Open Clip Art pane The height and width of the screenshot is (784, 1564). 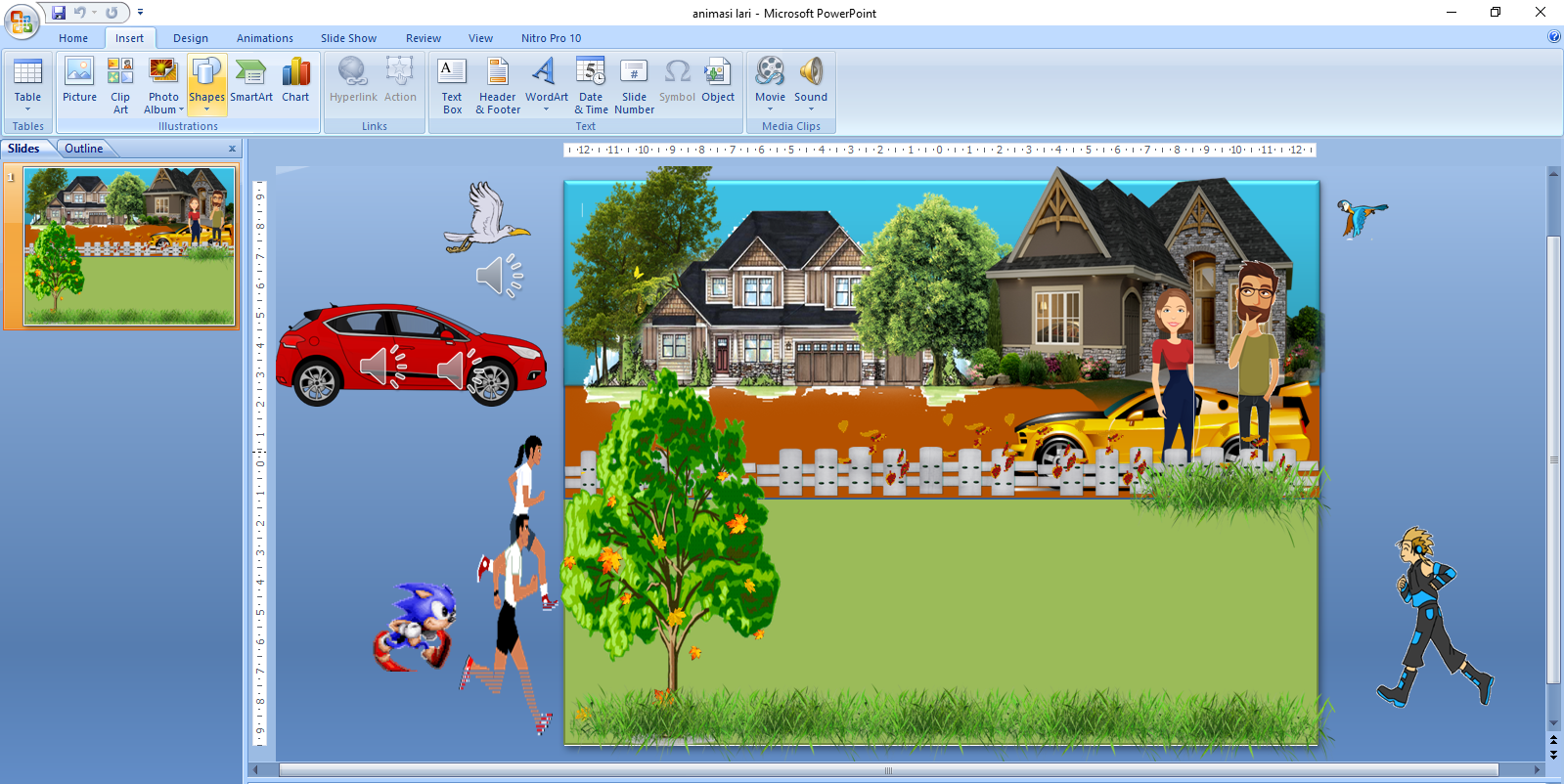[x=120, y=85]
